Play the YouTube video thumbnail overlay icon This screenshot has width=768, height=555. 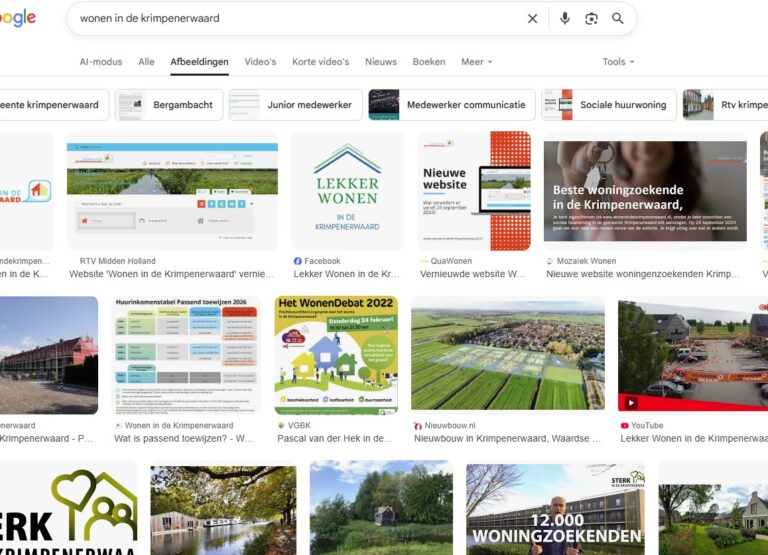point(631,403)
